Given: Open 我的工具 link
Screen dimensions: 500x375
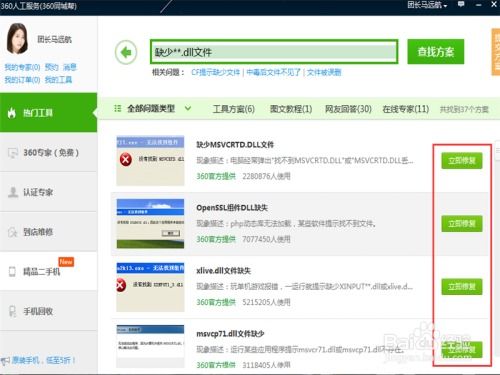Looking at the screenshot, I should (58, 80).
